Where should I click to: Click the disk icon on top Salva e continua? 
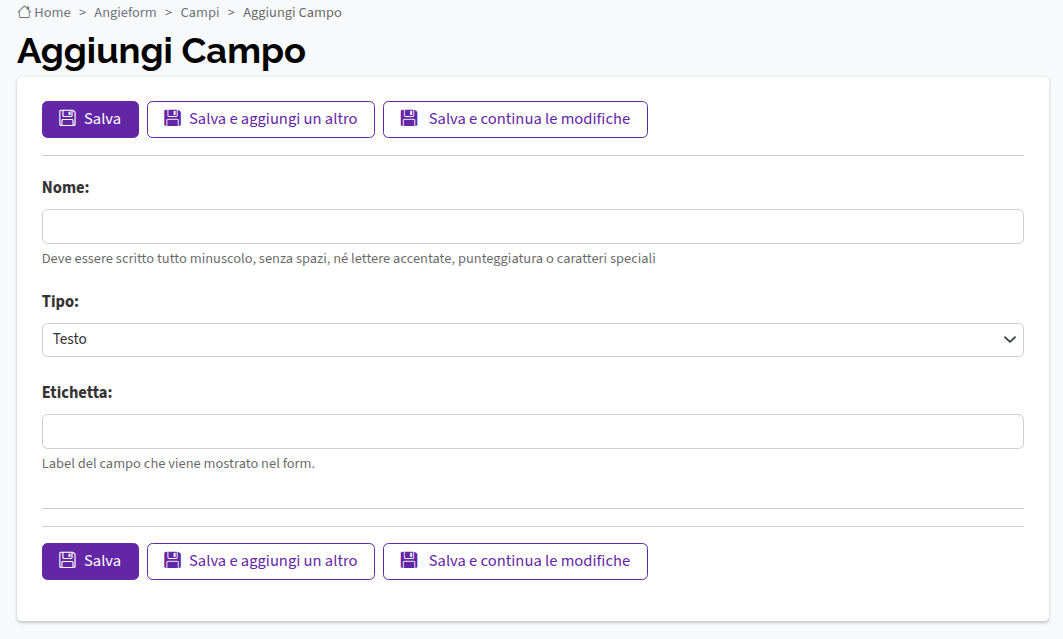[x=409, y=119]
